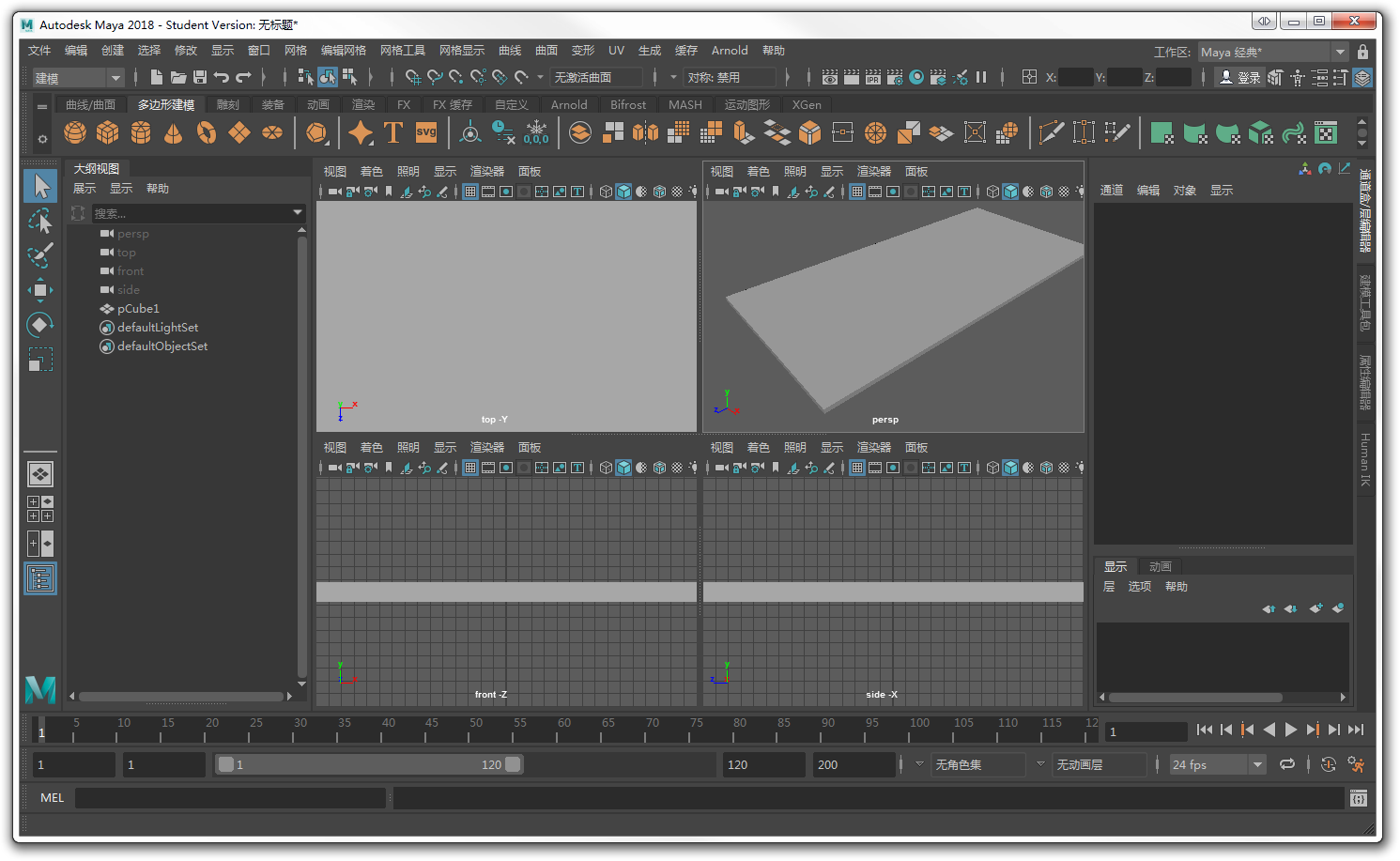This screenshot has height=861, width=1400.
Task: Switch to the 曲线/曲面 shelf tab
Action: point(90,104)
